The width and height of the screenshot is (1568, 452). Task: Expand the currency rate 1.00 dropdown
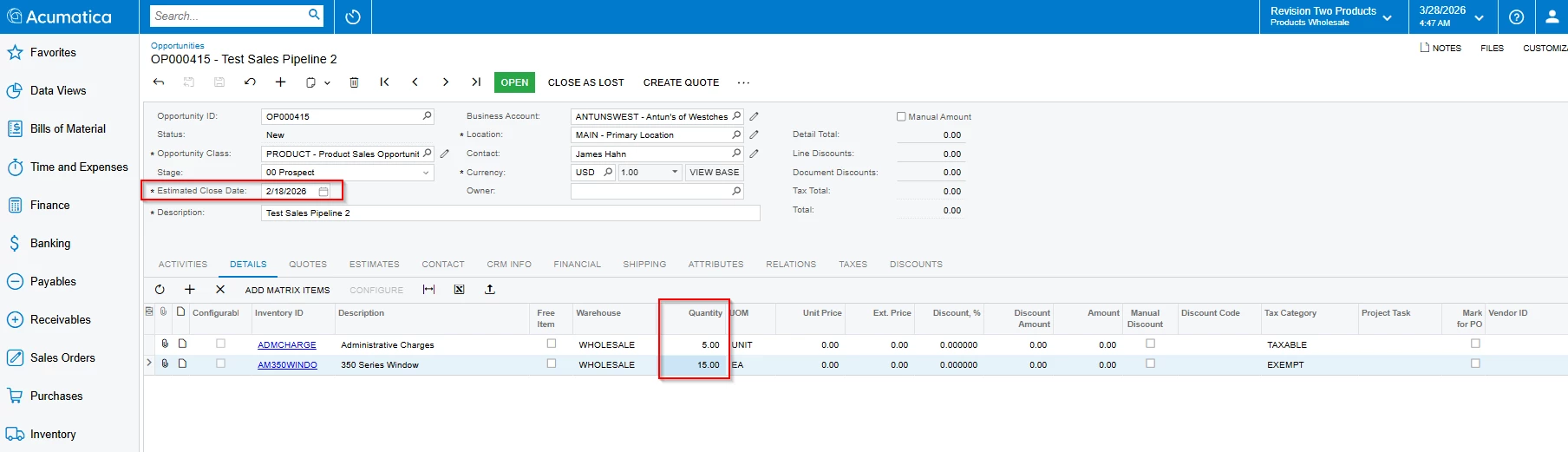point(675,172)
